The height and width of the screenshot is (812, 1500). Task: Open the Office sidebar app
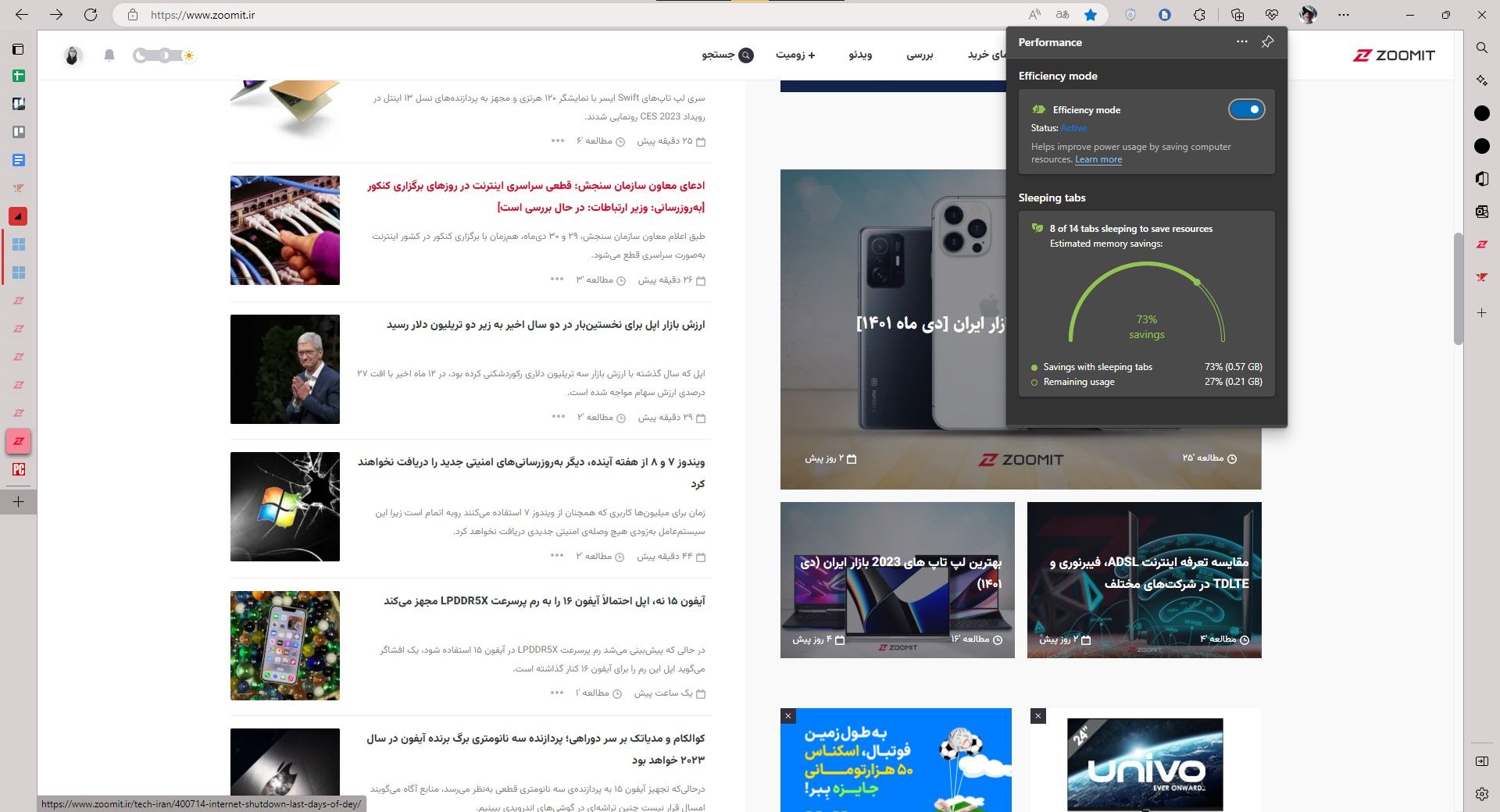point(1481,179)
